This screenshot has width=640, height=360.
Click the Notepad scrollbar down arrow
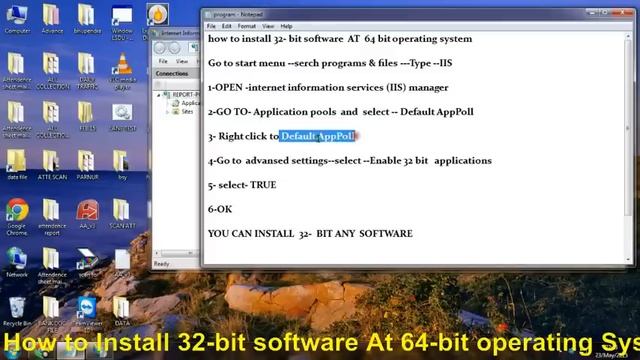(628, 260)
